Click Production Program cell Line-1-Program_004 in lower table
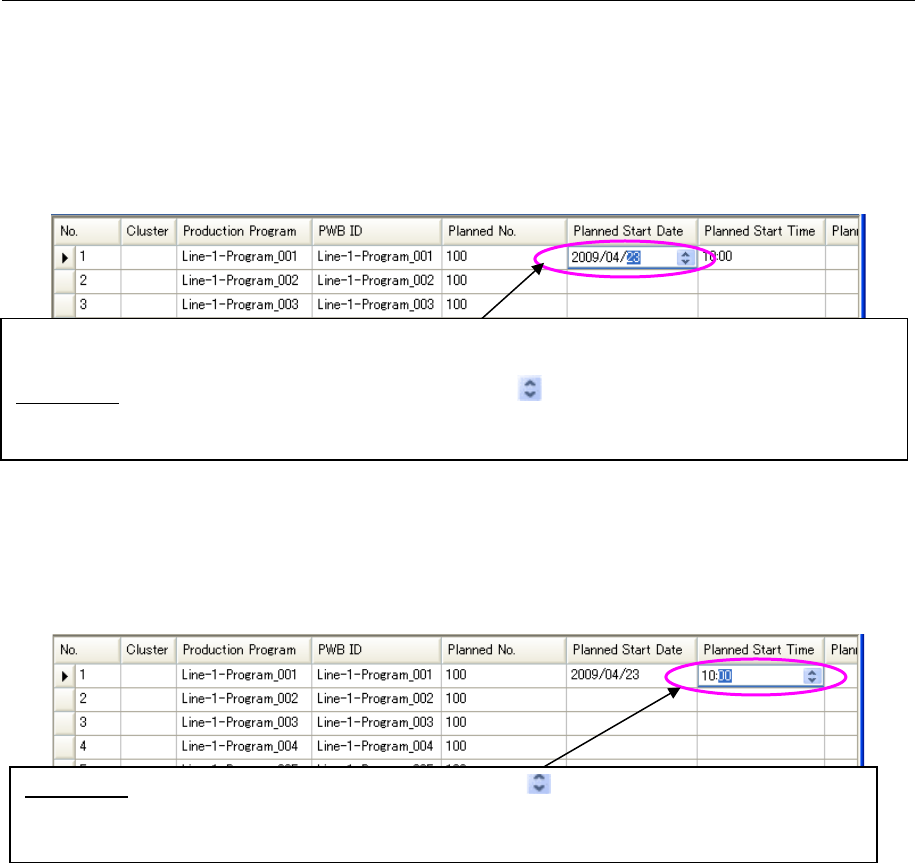The width and height of the screenshot is (915, 863). (244, 746)
